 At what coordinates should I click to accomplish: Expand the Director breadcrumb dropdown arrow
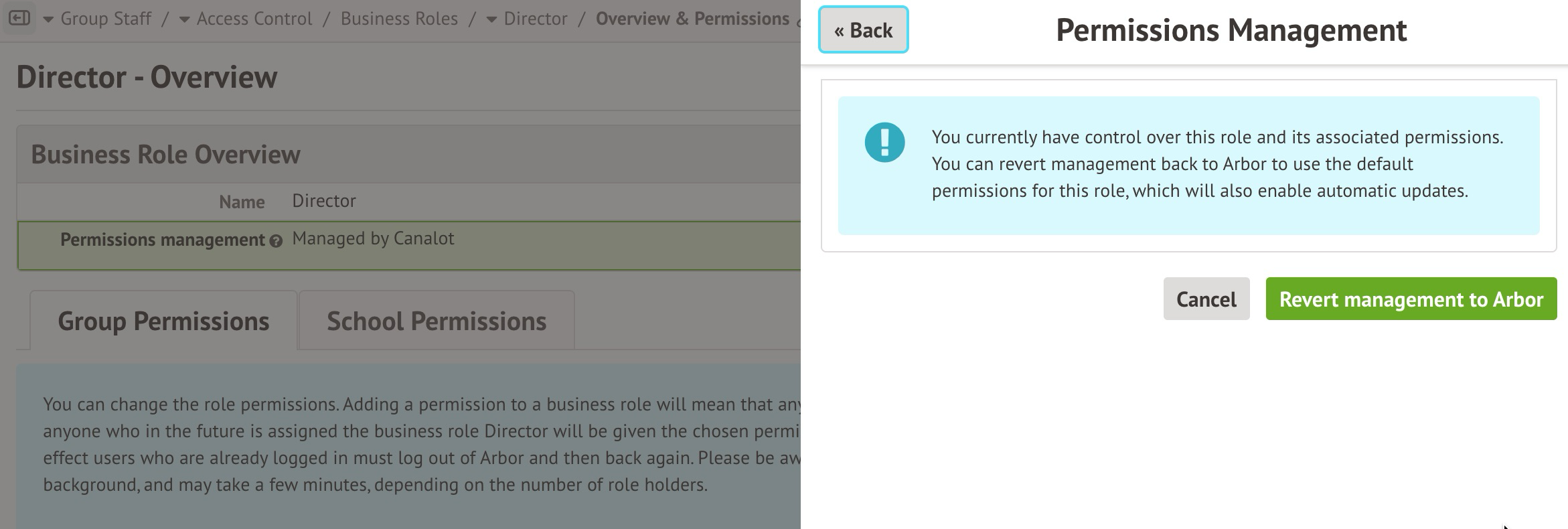[x=491, y=19]
